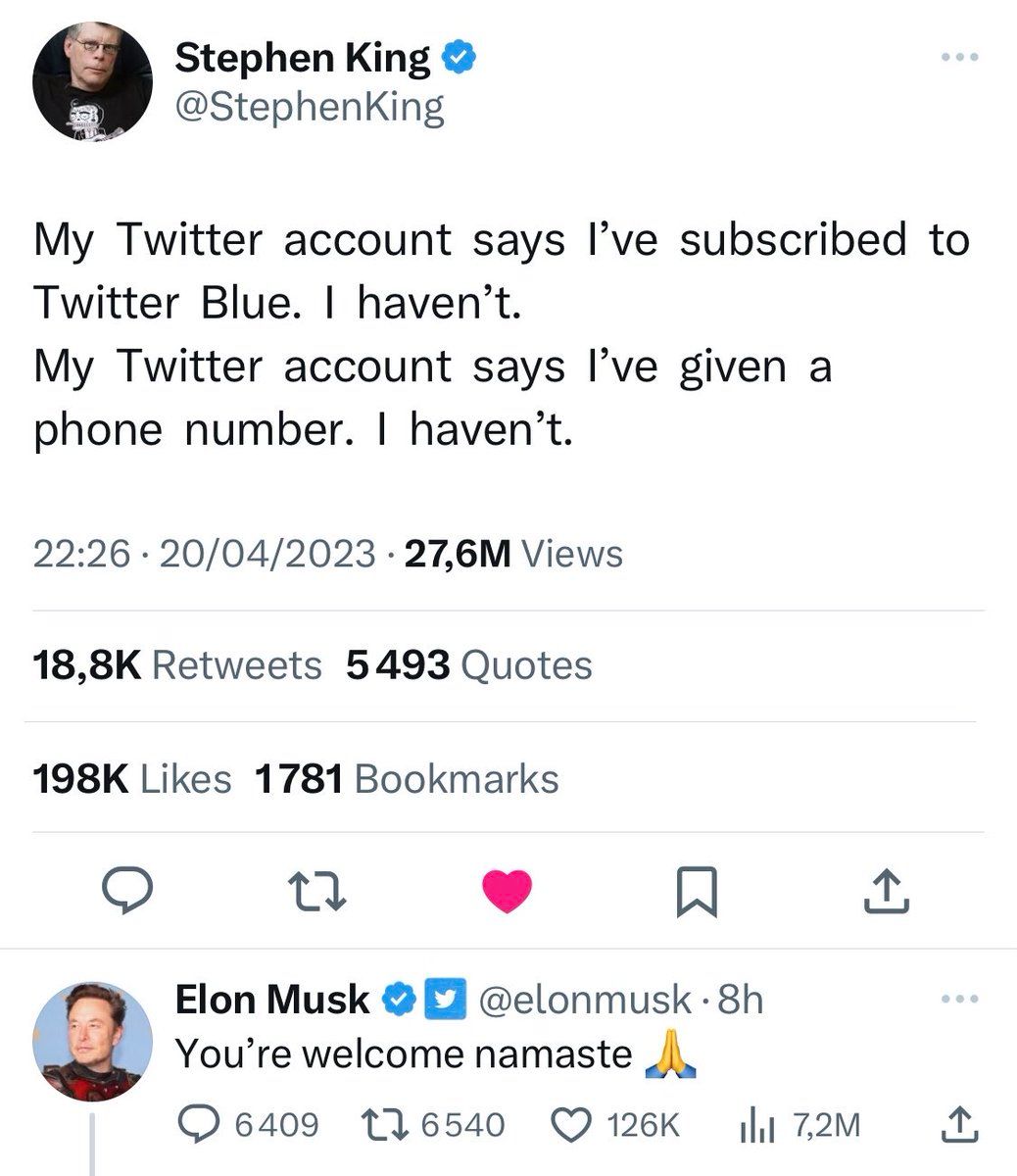Open more options on Elon Musk's reply
This screenshot has height=1176, width=1017.
(x=959, y=1000)
